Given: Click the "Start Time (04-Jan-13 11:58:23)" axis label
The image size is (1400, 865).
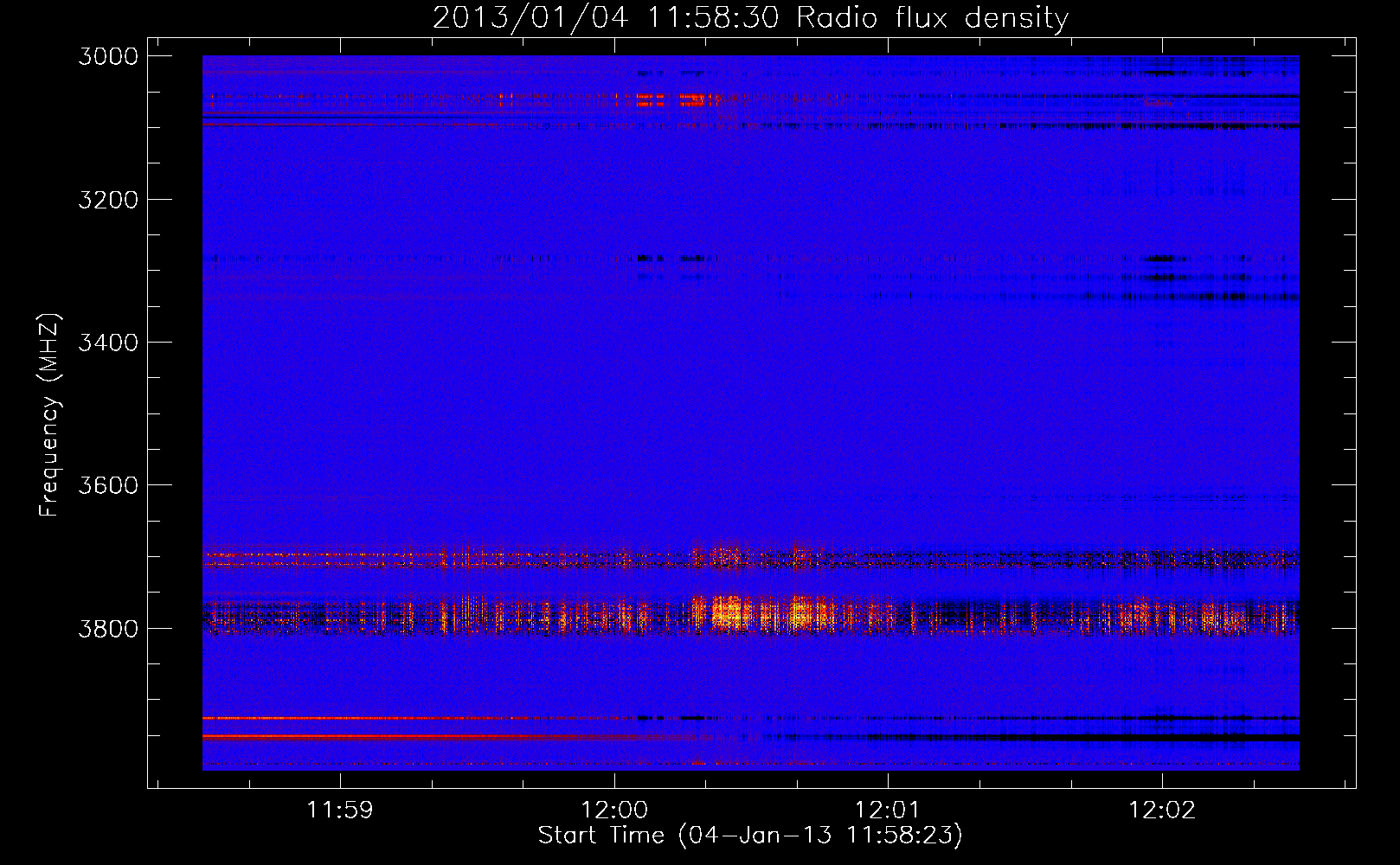Looking at the screenshot, I should 750,836.
